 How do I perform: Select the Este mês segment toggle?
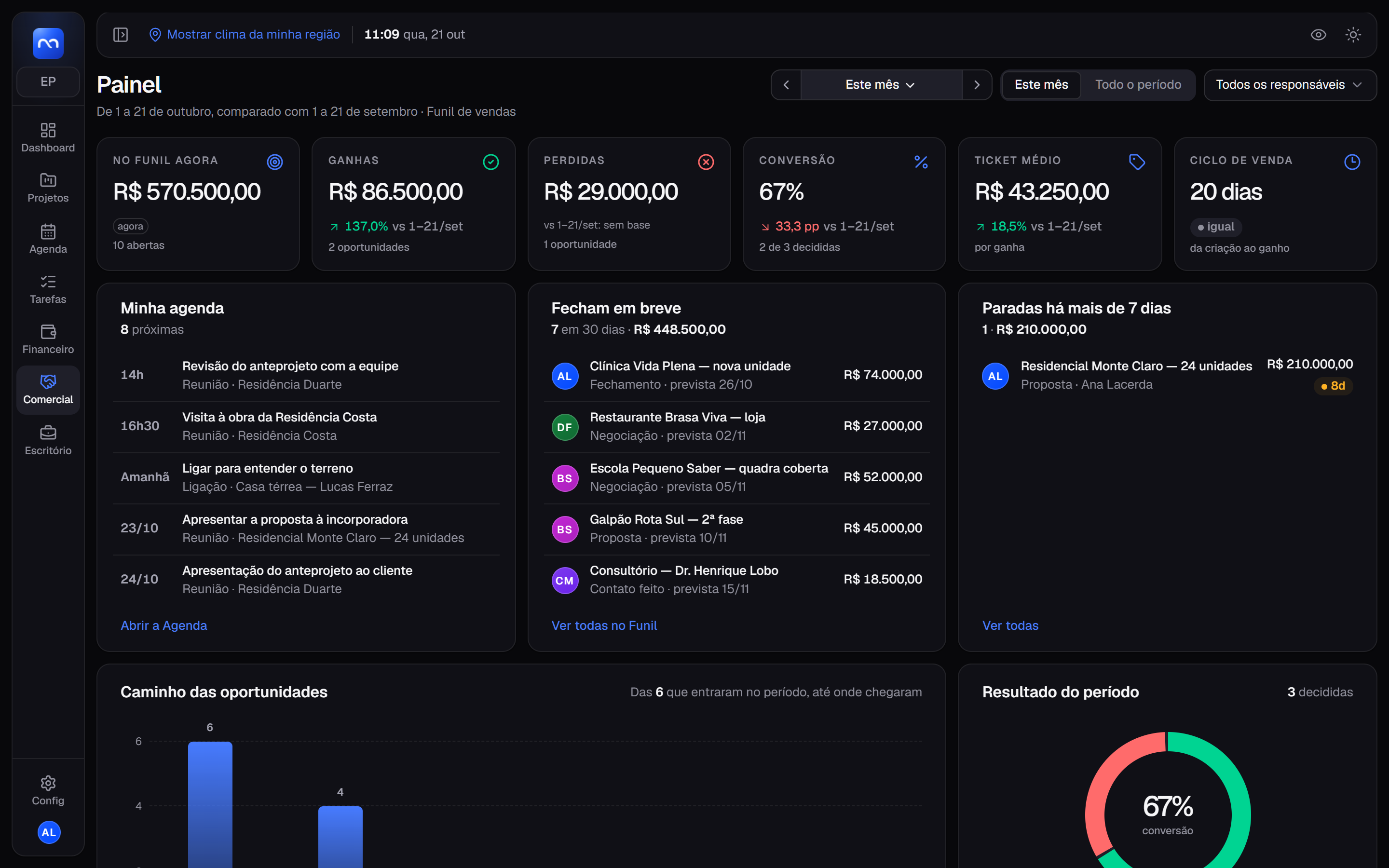coord(1041,85)
